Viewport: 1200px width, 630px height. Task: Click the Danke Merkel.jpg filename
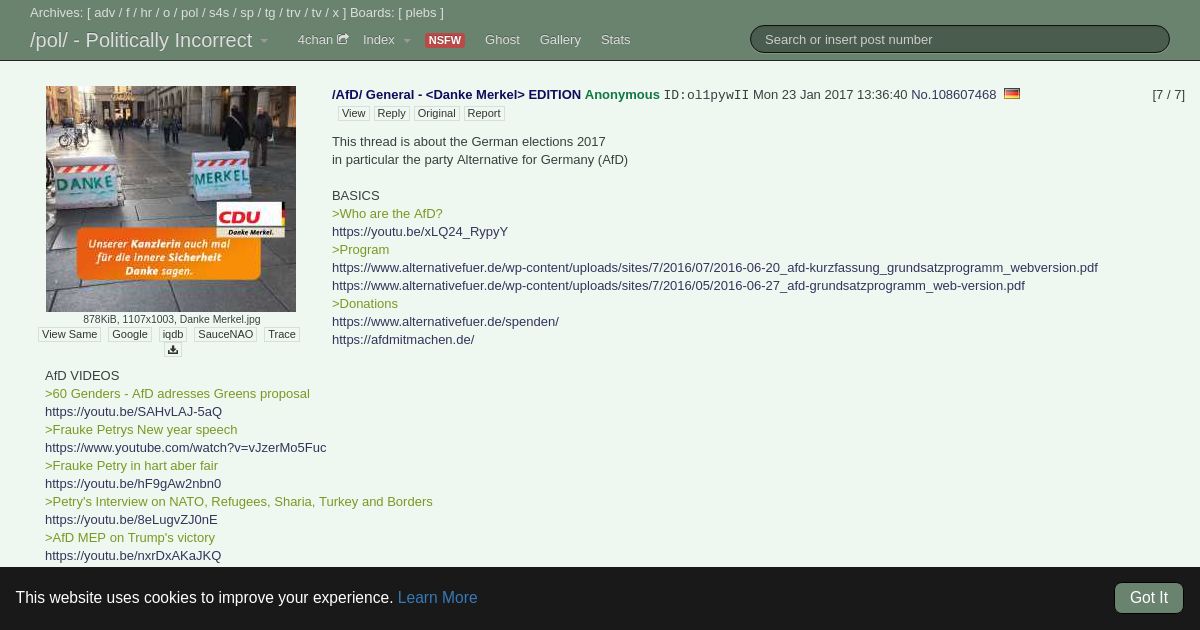(220, 319)
